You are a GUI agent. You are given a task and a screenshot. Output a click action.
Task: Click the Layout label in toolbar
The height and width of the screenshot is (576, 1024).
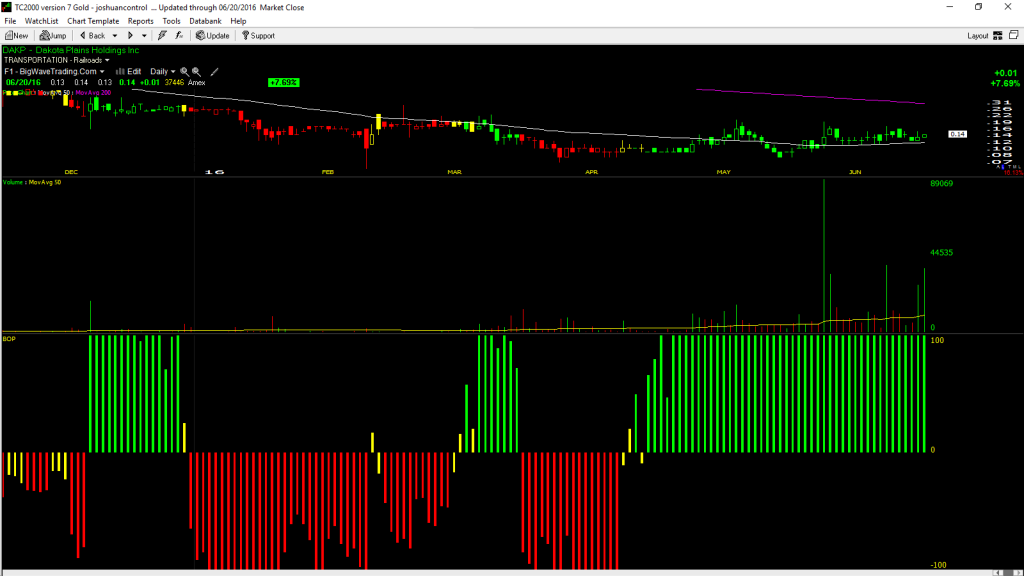[x=978, y=36]
